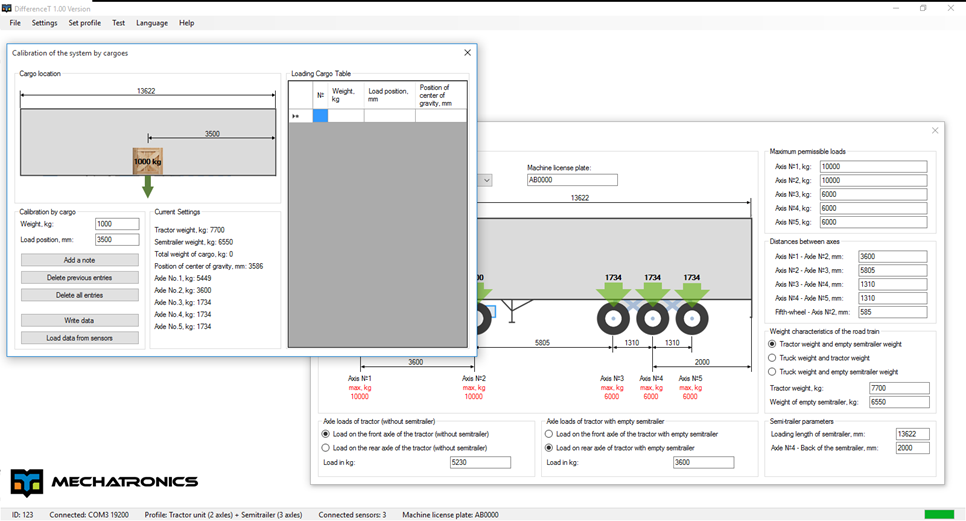Screen dimensions: 966x521
Task: Select Truck weight and tractor weight option
Action: pos(772,357)
